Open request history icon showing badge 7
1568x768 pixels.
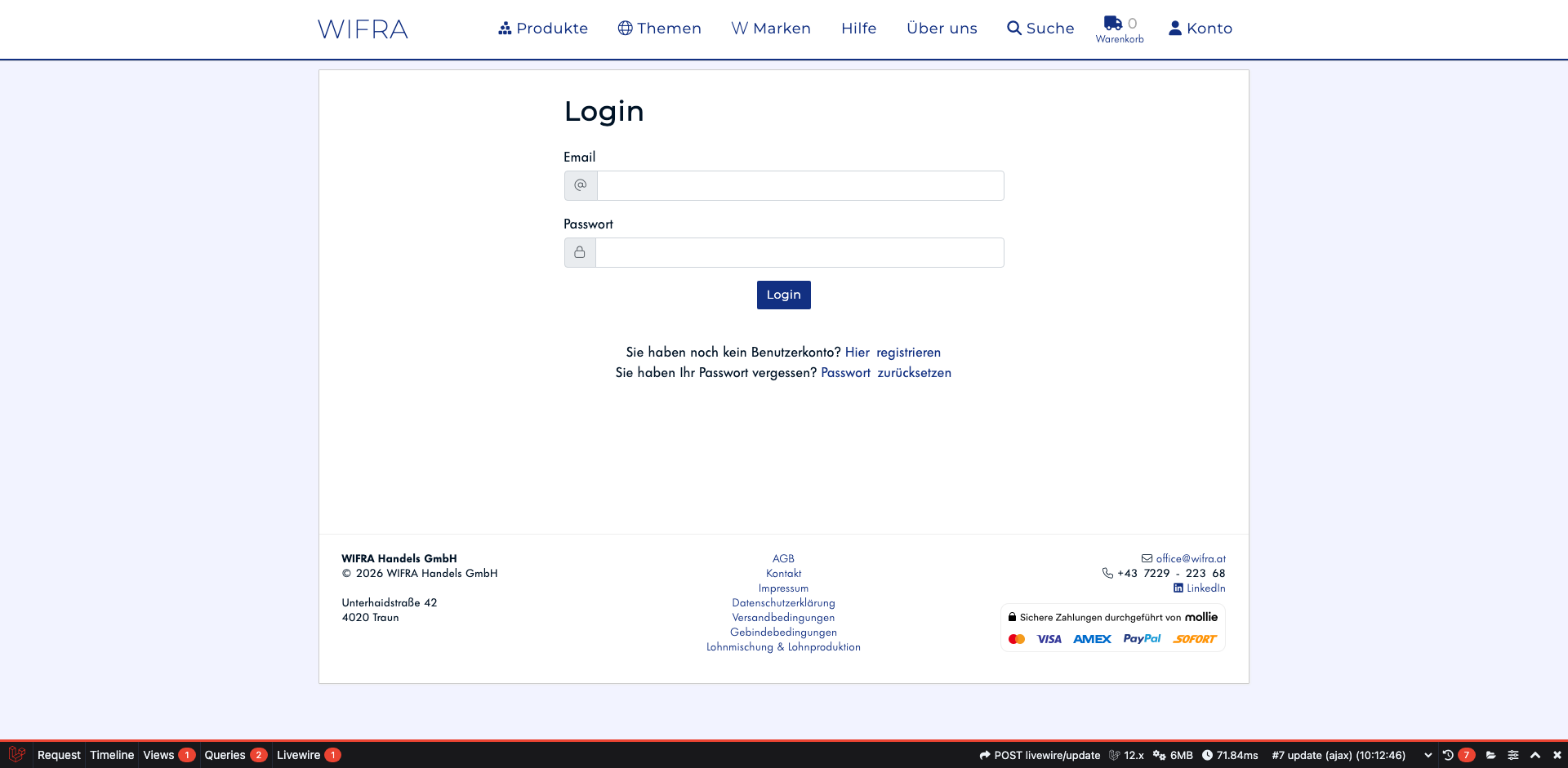tap(1454, 755)
